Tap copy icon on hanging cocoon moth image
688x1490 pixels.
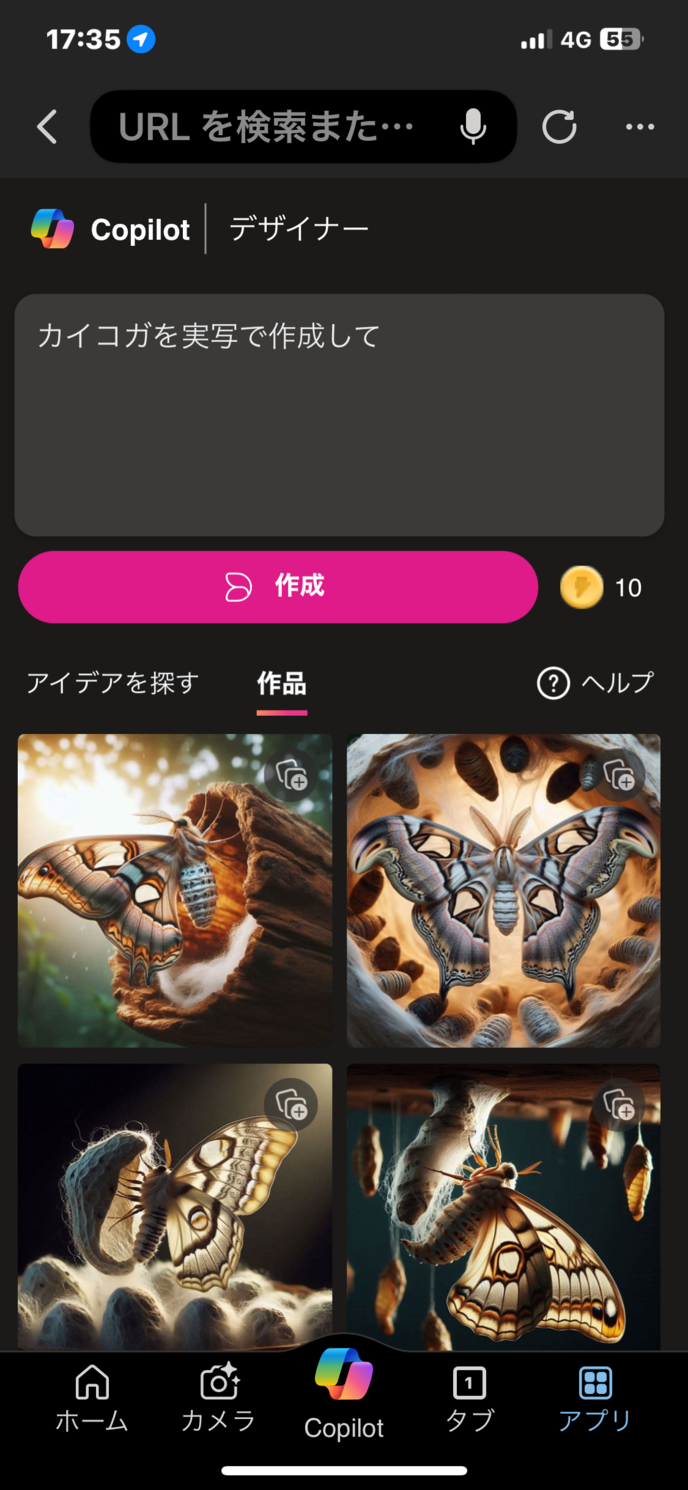point(619,1104)
